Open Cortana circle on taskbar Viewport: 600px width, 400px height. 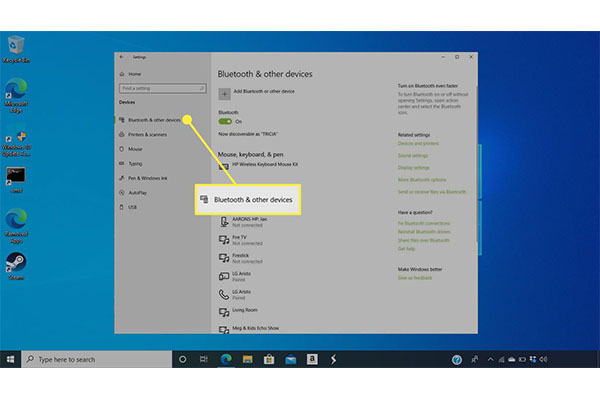183,359
